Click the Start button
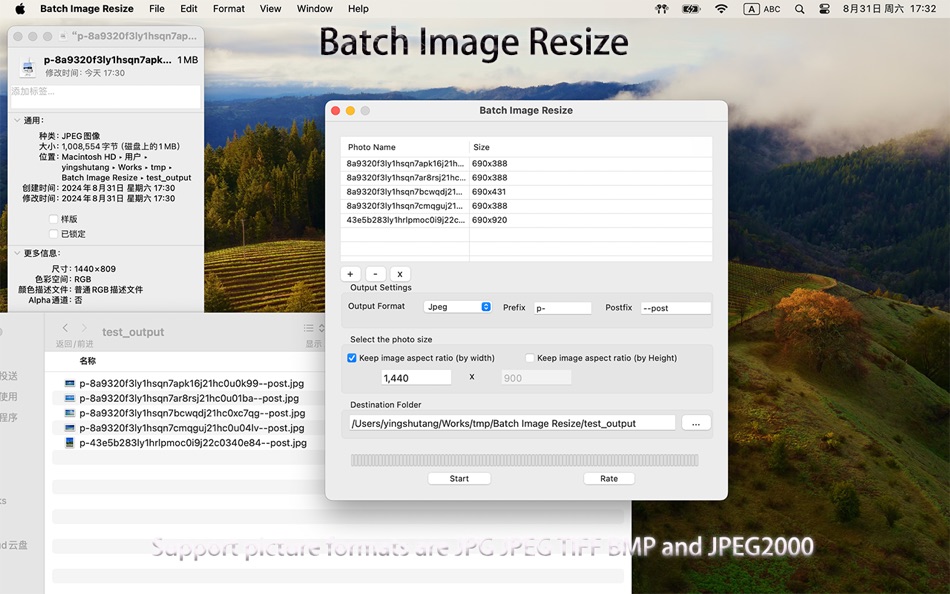This screenshot has width=950, height=594. (x=459, y=478)
